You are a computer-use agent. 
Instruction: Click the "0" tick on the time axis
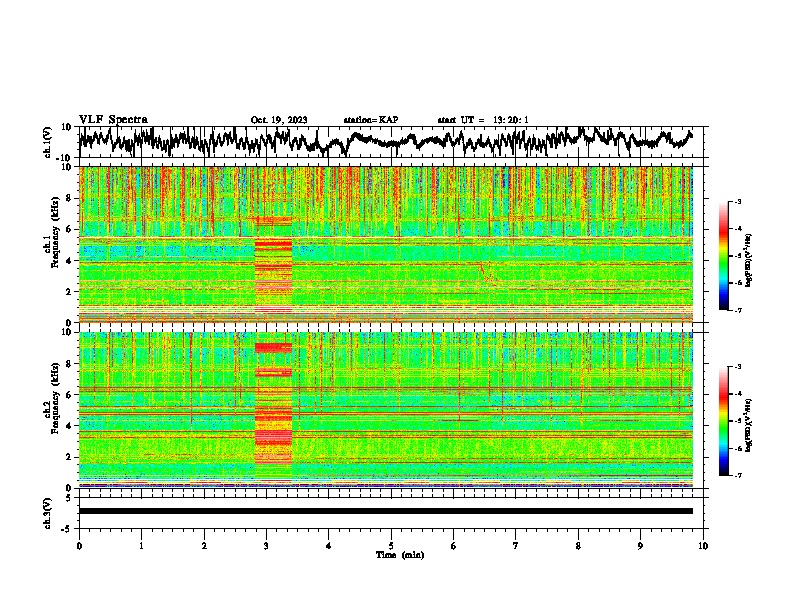click(x=79, y=546)
